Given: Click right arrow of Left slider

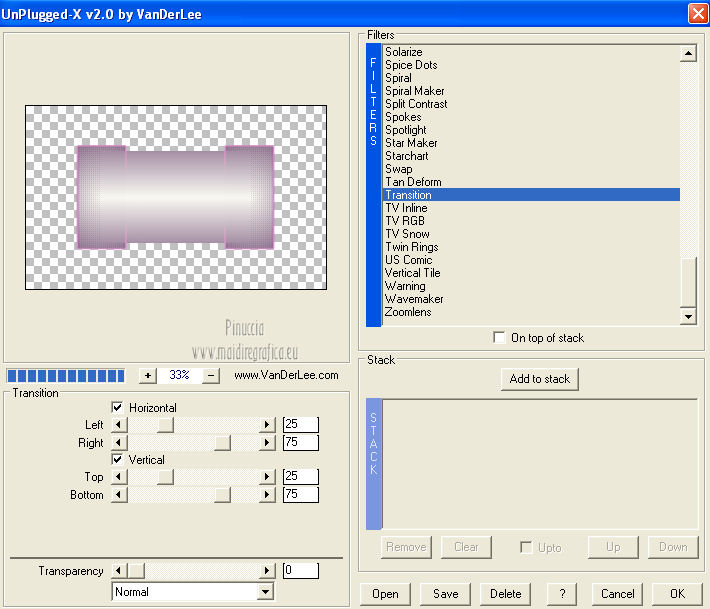Looking at the screenshot, I should [x=267, y=425].
